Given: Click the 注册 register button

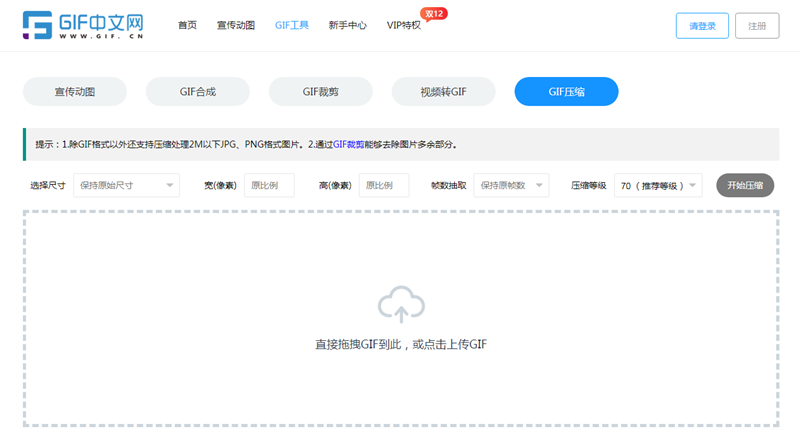Looking at the screenshot, I should 757,25.
